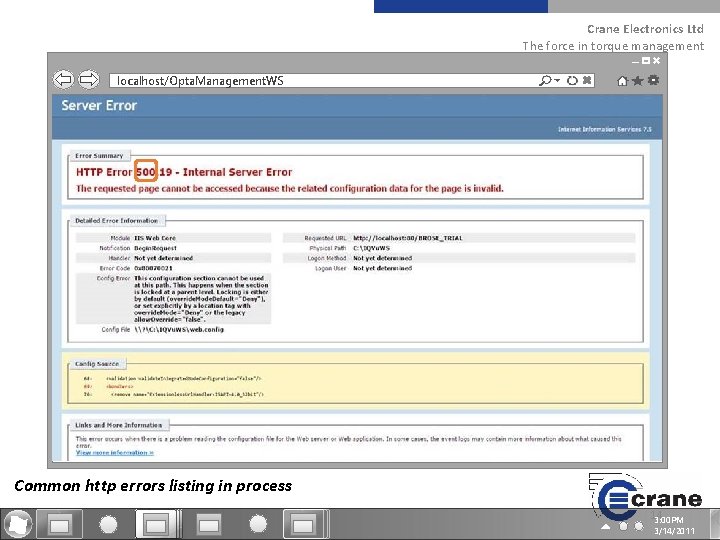Select the 'Server Error' page title
The height and width of the screenshot is (540, 720).
tap(99, 106)
